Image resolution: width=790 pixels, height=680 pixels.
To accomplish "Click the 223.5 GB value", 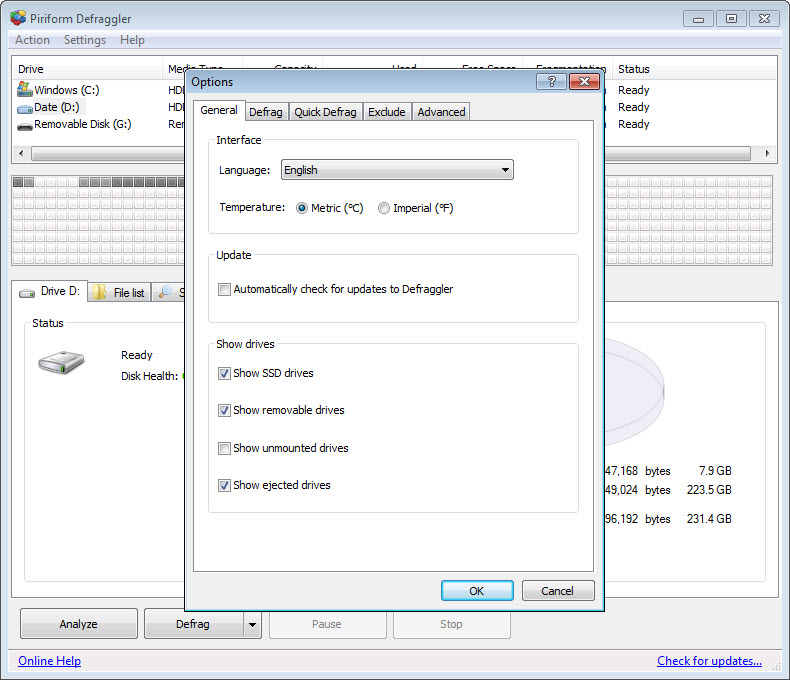I will tap(709, 490).
